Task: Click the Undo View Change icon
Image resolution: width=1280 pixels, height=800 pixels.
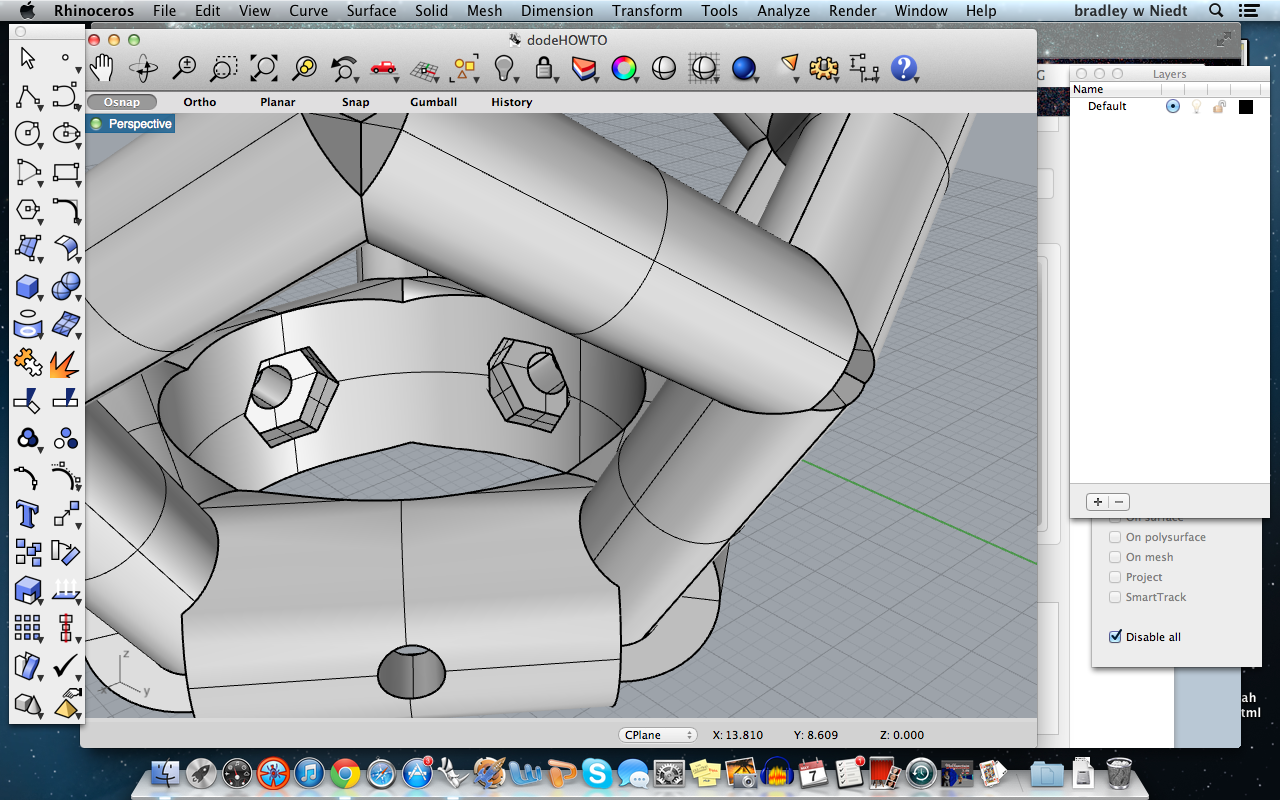Action: coord(344,68)
